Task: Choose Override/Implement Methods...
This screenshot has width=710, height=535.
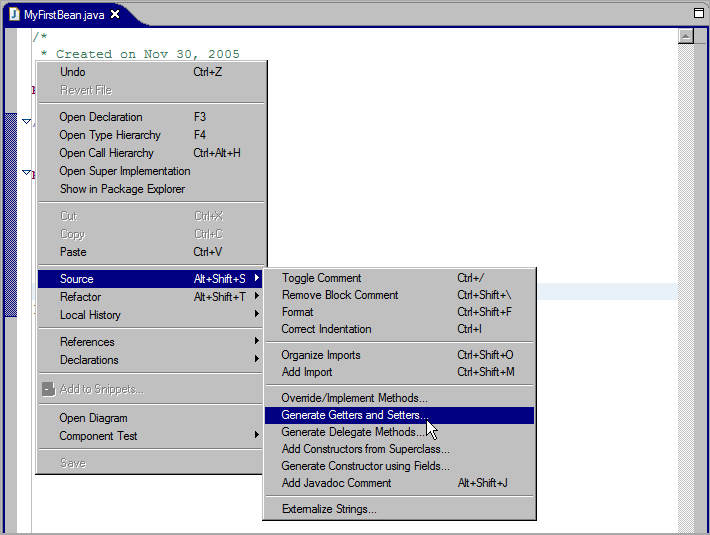Action: [399, 398]
